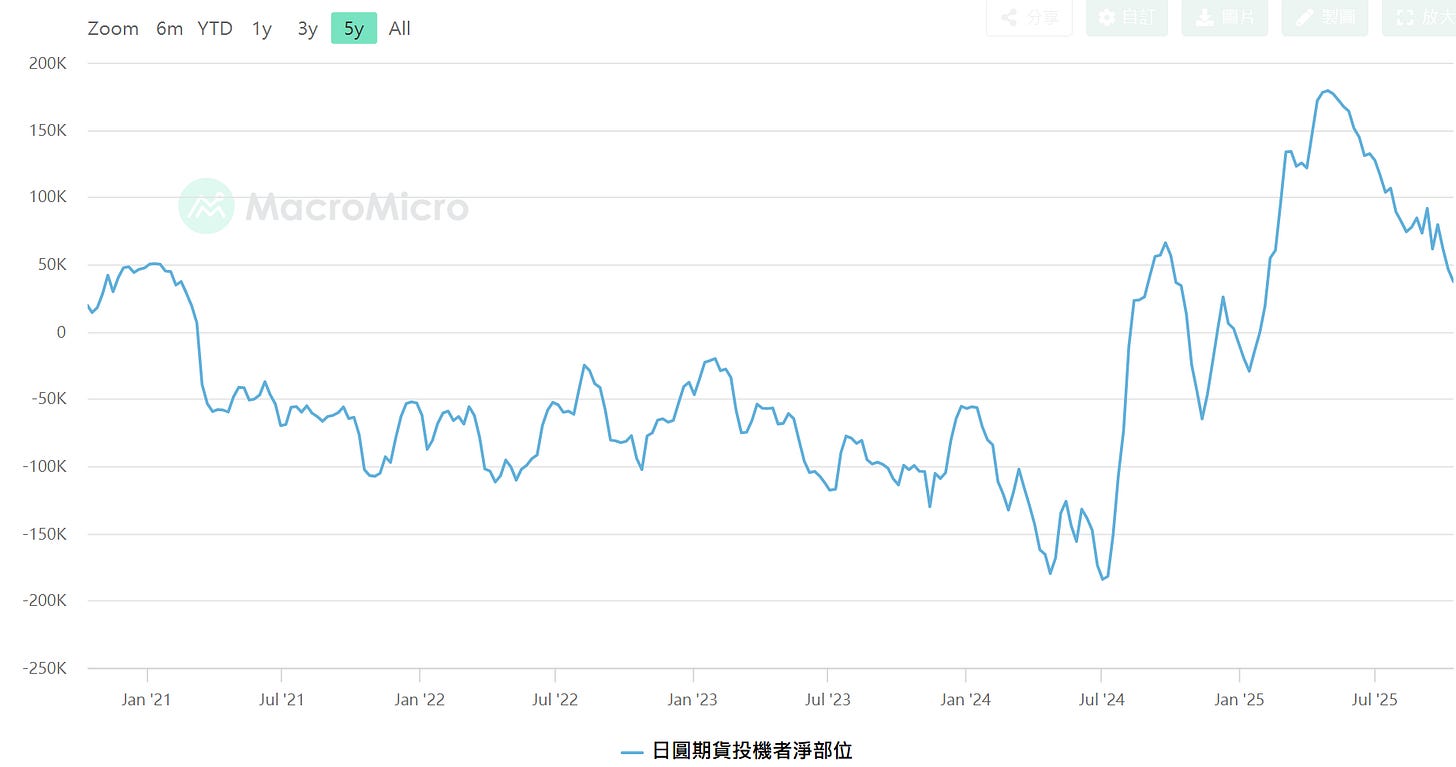Click the Jan '23 x-axis label
1456x767 pixels.
pos(693,699)
